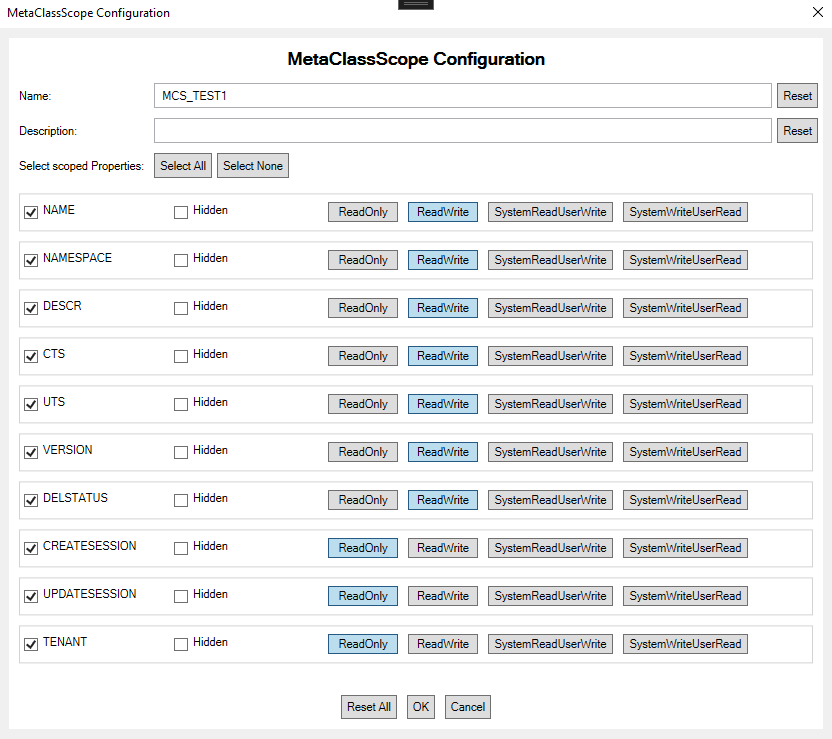Uncheck the NAME scoped property checkbox

30,212
